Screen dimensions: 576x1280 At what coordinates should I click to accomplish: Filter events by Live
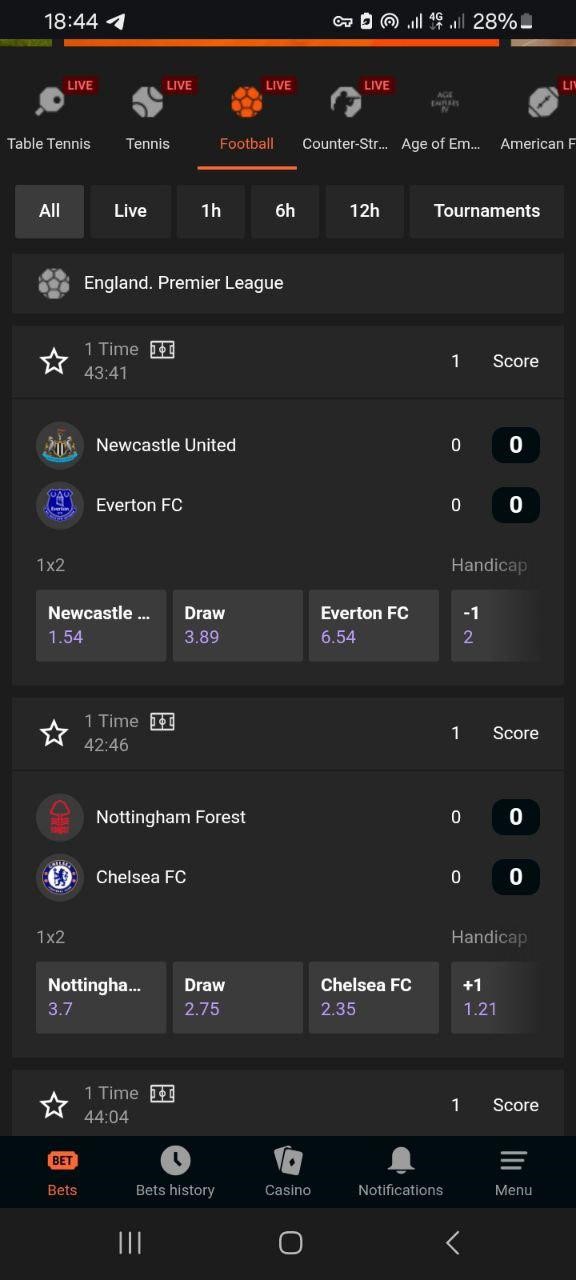(x=130, y=211)
